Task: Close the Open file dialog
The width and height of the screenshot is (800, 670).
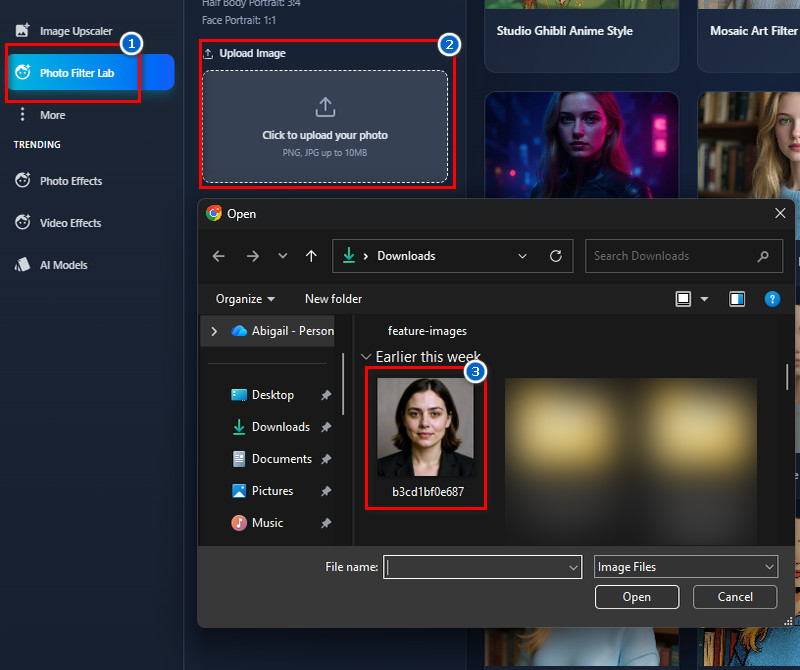Action: click(x=780, y=213)
